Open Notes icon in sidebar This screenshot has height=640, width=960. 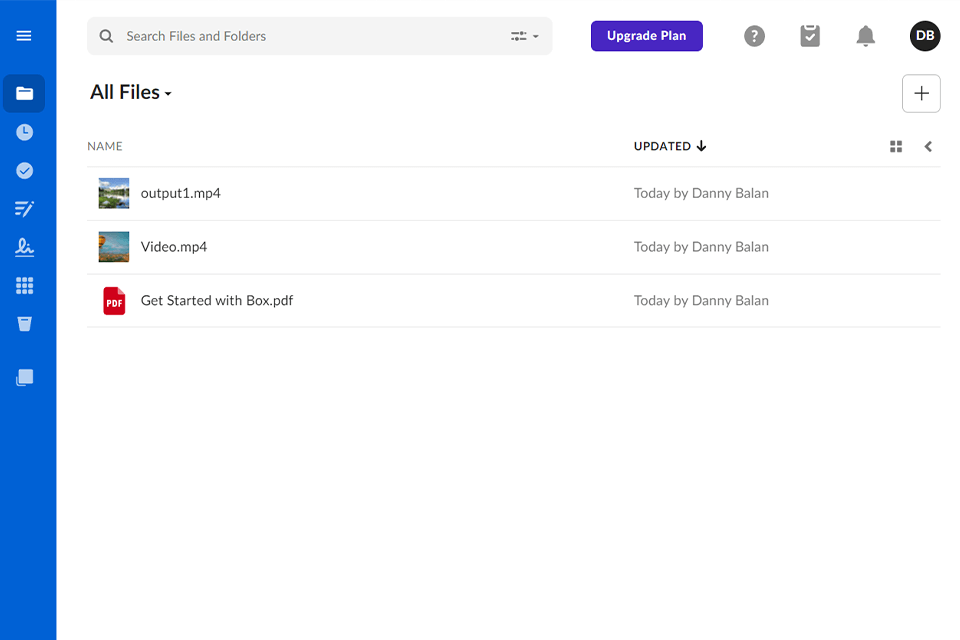click(24, 209)
